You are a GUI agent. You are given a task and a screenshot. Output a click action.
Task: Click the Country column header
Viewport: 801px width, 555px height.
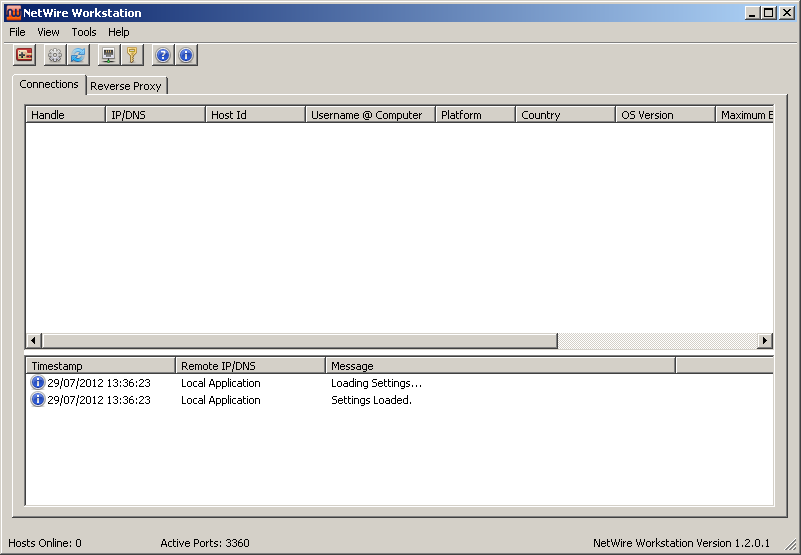[x=564, y=114]
